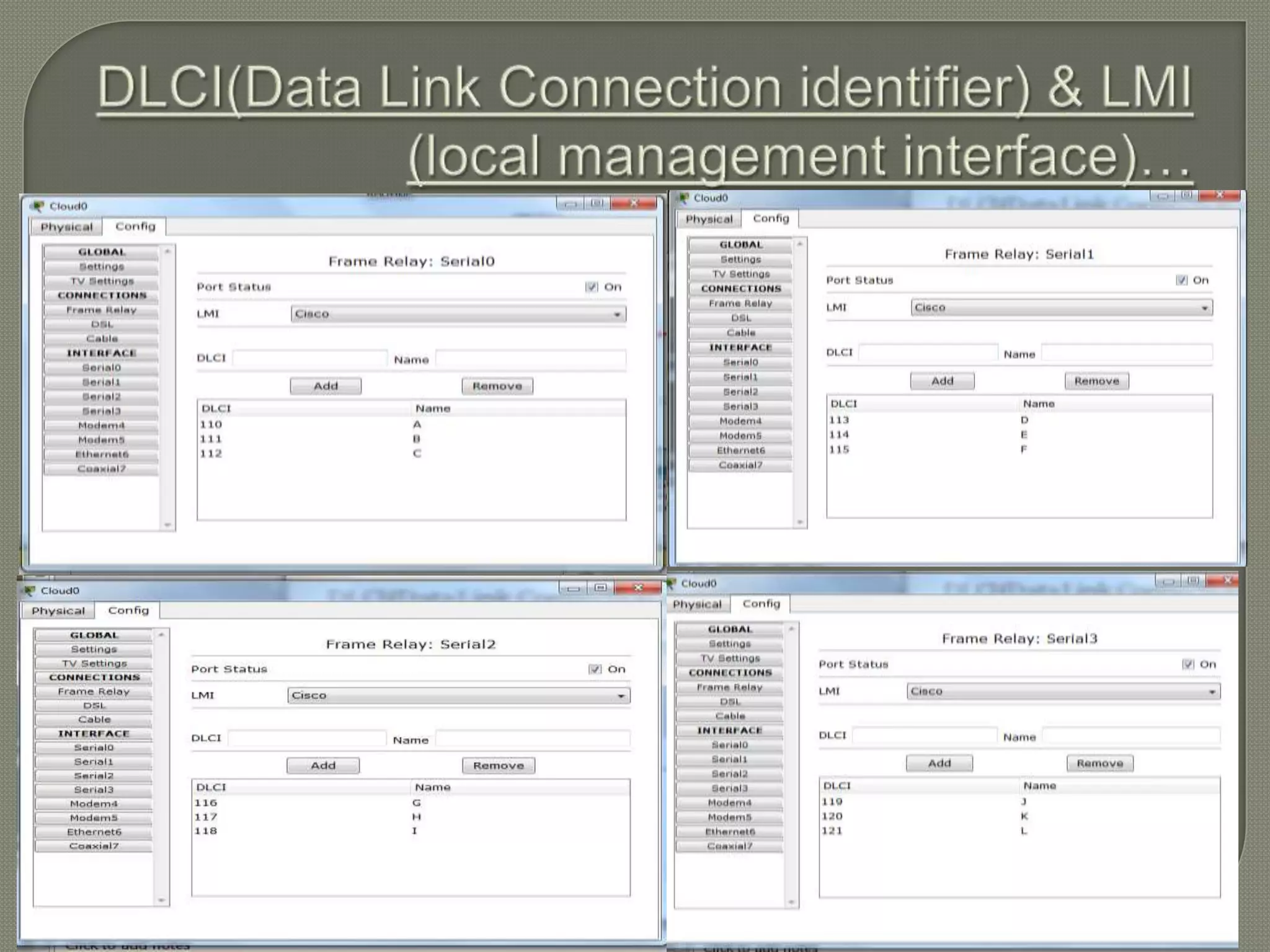Viewport: 1270px width, 952px height.
Task: Click Cloud0 app icon in Serial3 window title
Action: 672,584
